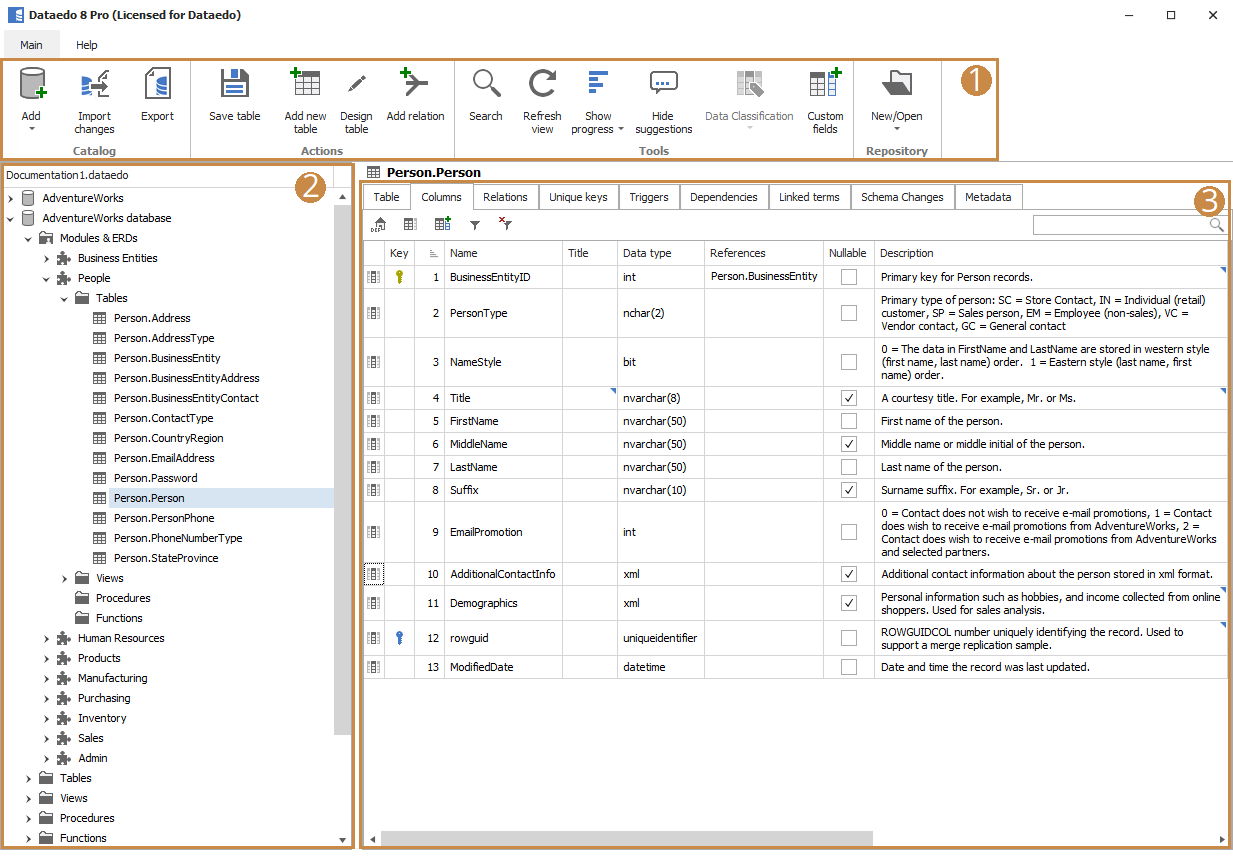Uncheck Nullable for Demographics
This screenshot has width=1233, height=856.
(849, 603)
